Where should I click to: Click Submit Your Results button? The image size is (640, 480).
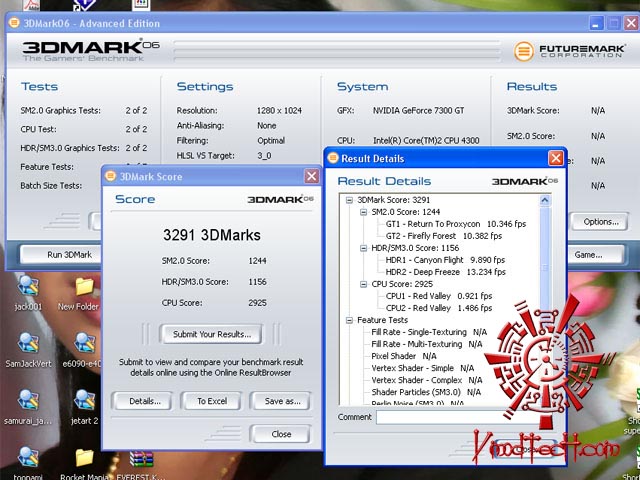211,334
